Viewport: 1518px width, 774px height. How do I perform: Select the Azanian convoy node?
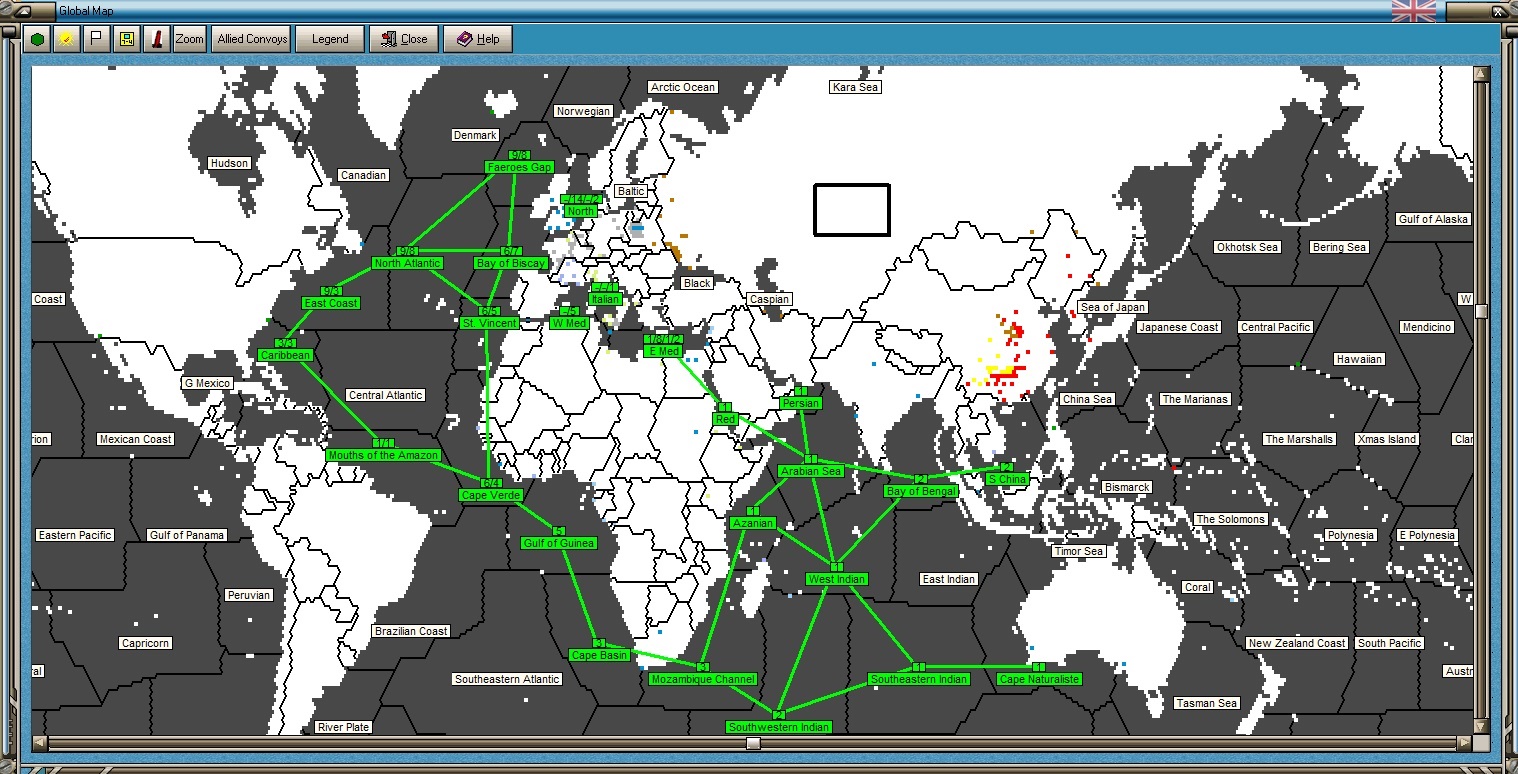(752, 523)
